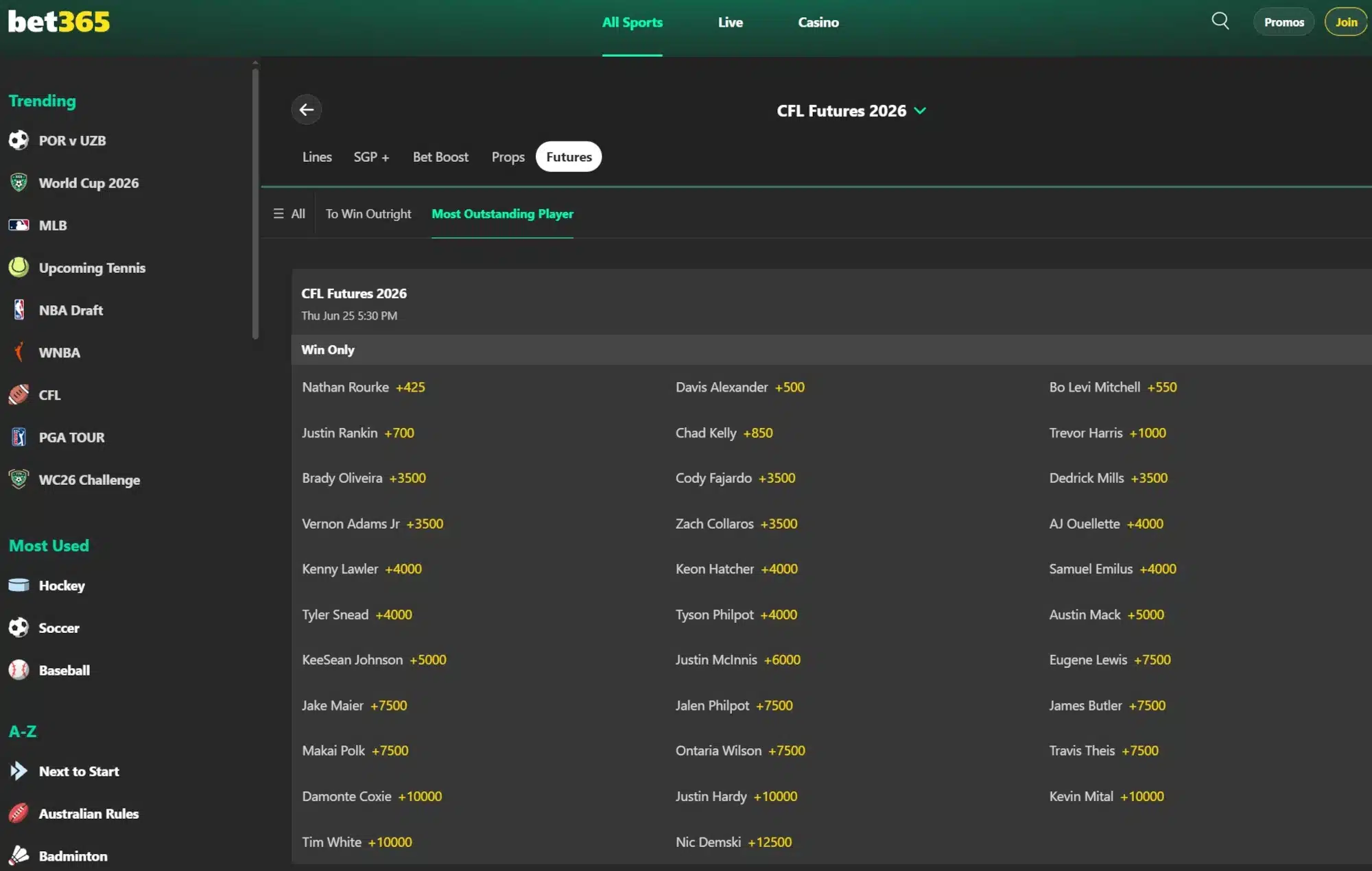Add Samuel Emilus +4000 selection
Screen dimensions: 1372x871
[x=1112, y=569]
